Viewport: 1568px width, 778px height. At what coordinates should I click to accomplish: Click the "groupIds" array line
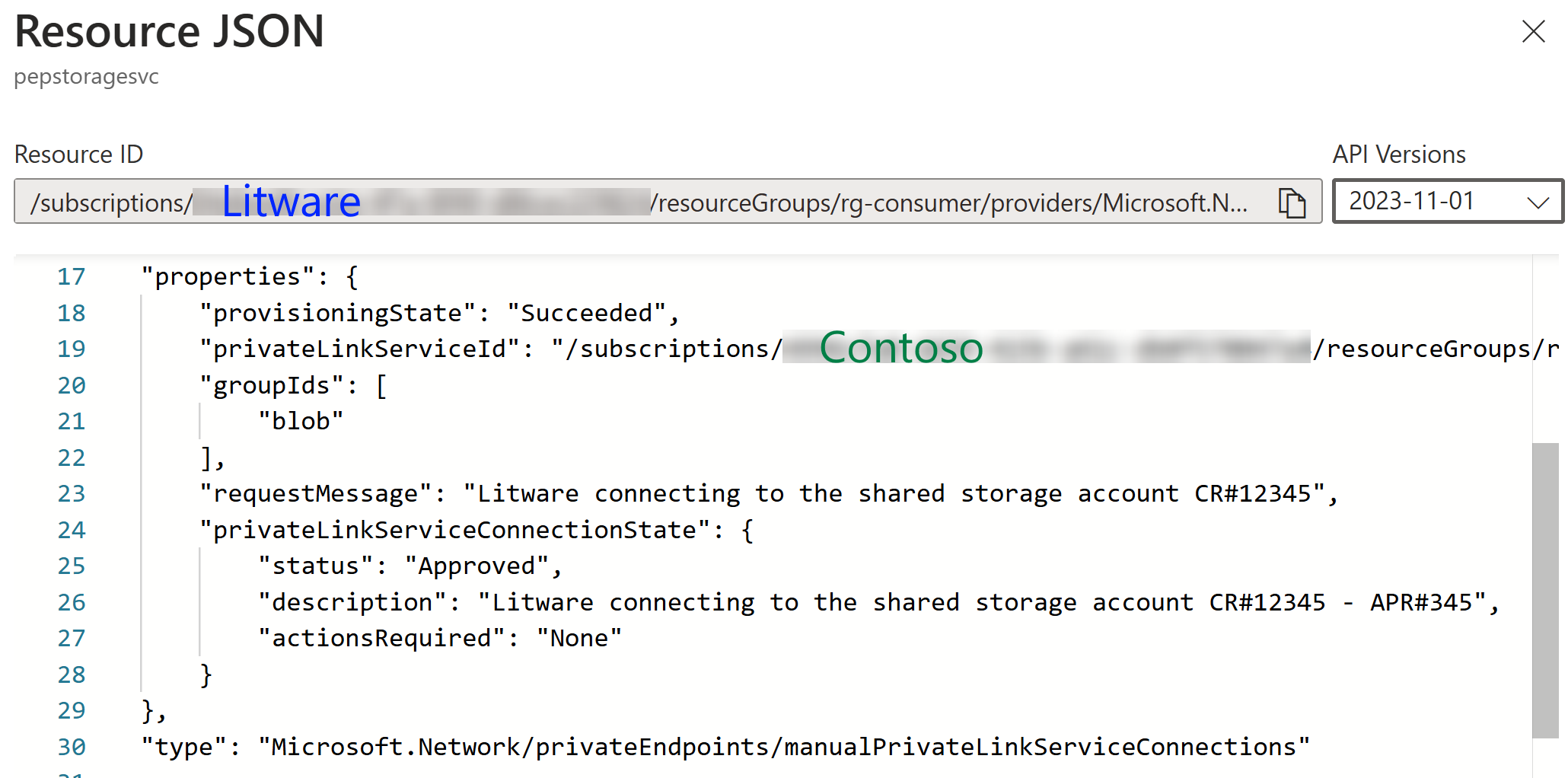[x=293, y=385]
